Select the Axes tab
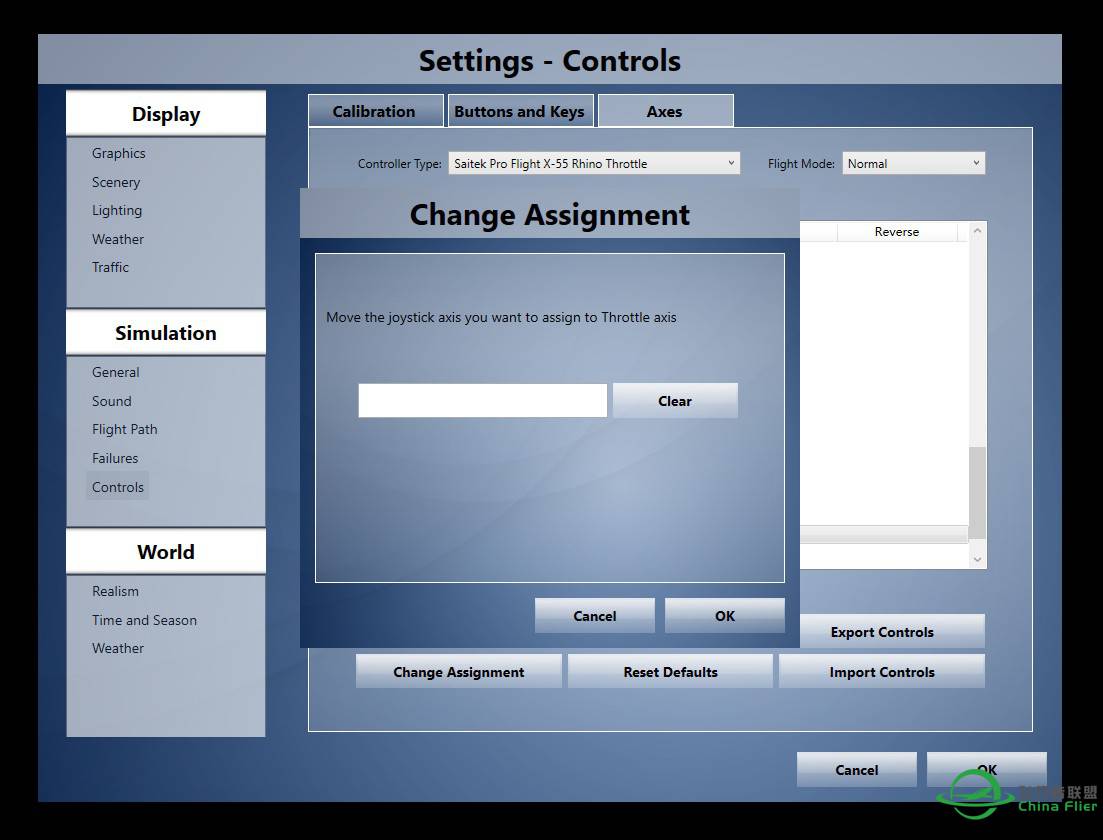This screenshot has height=840, width=1103. (x=665, y=111)
